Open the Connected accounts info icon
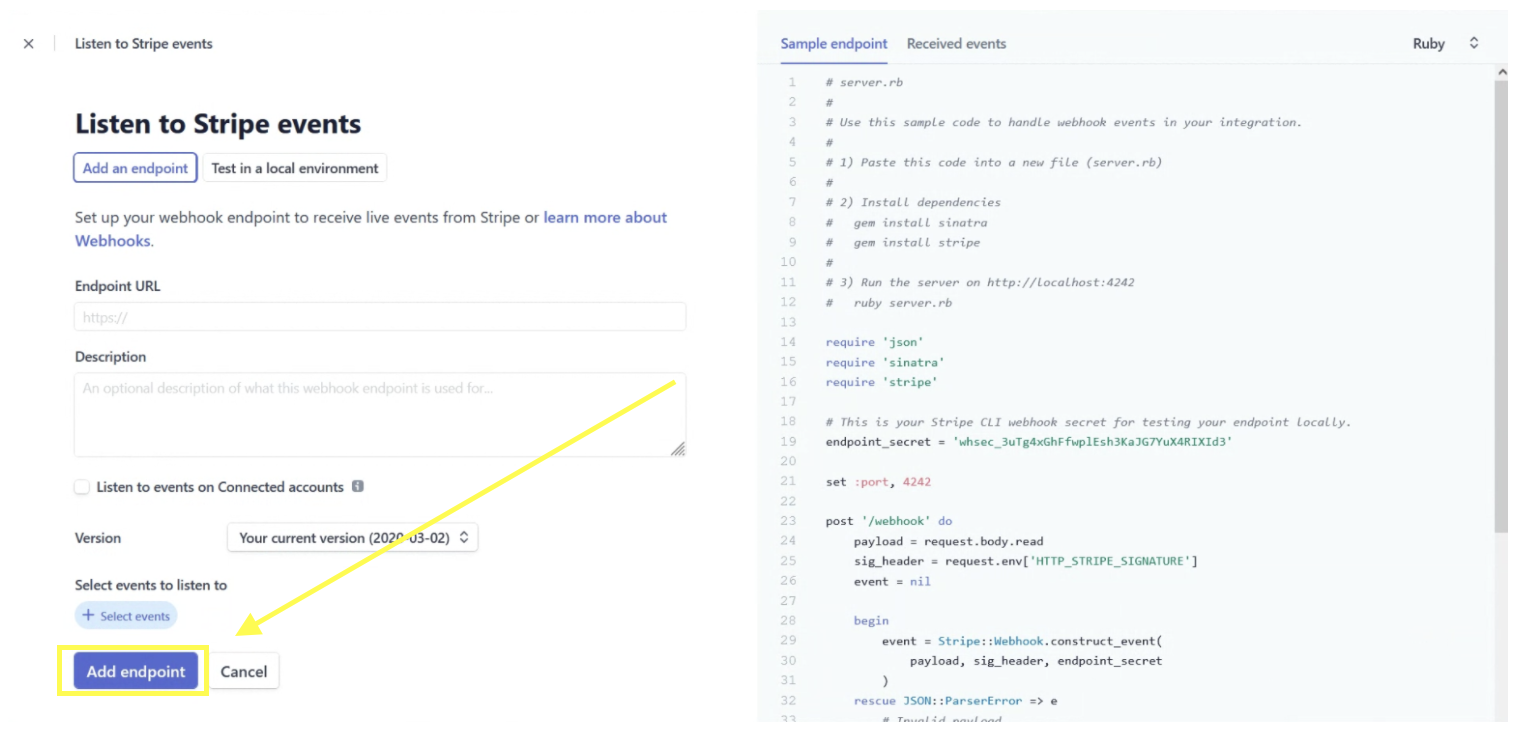The height and width of the screenshot is (746, 1526). [358, 487]
